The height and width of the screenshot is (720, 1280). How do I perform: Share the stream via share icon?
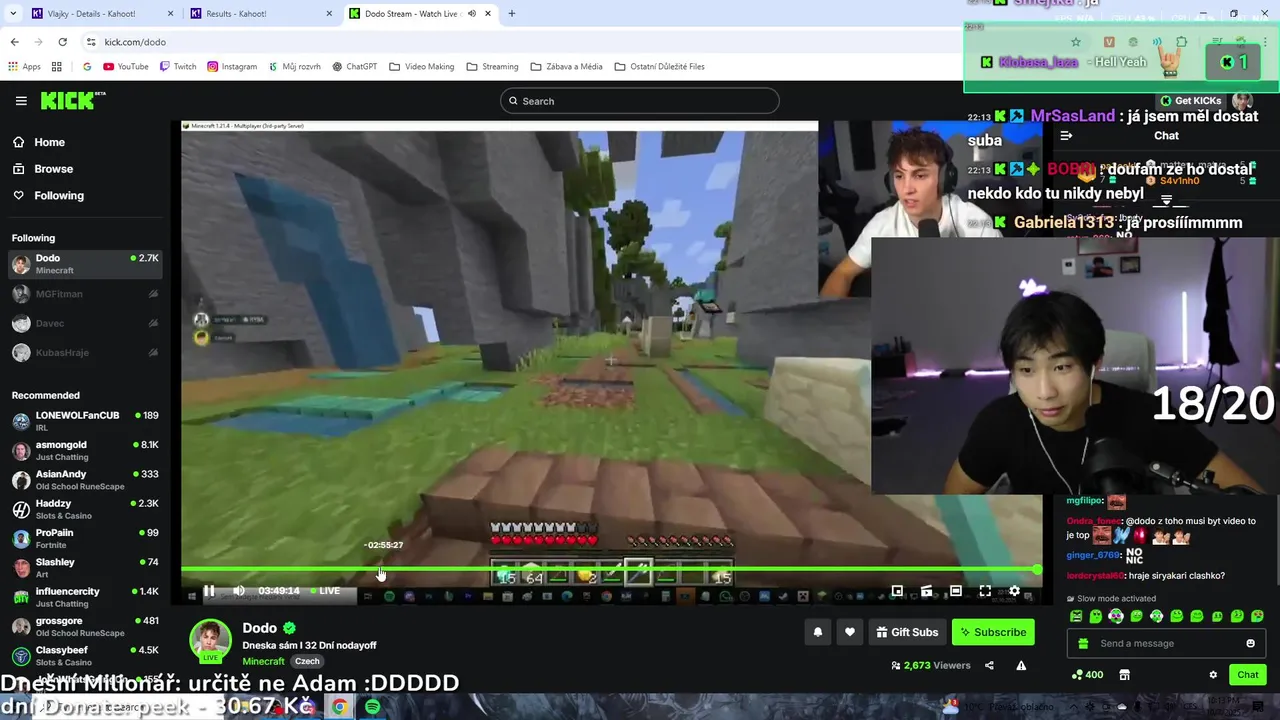click(989, 665)
